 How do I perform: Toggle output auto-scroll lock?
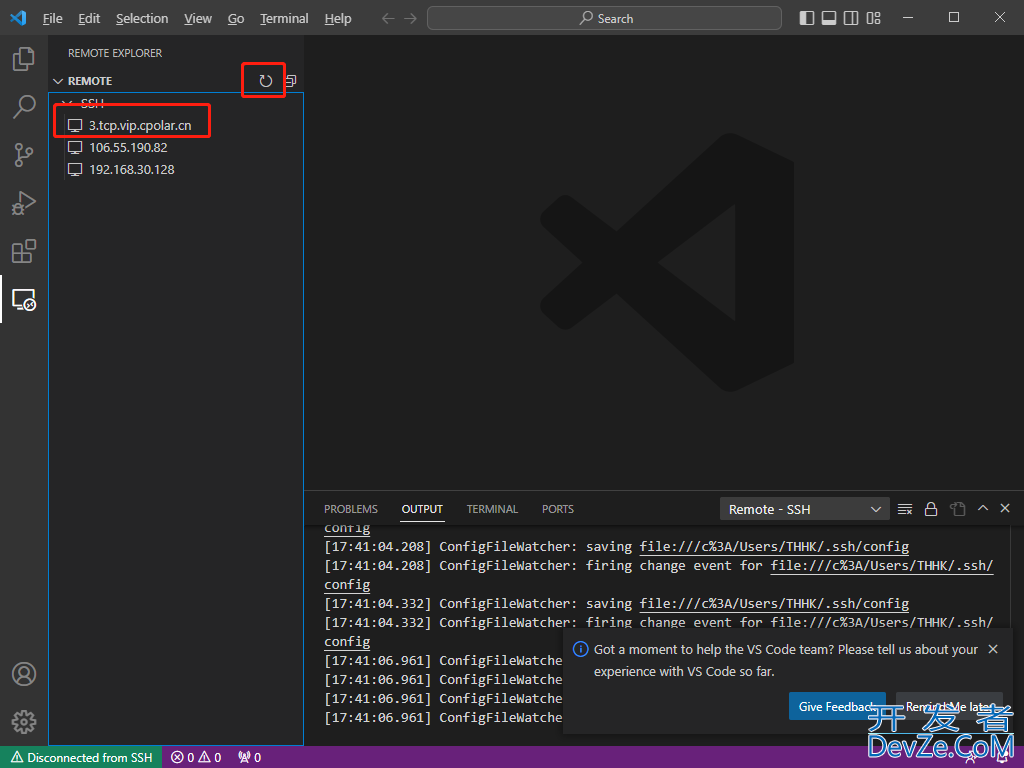click(x=931, y=509)
